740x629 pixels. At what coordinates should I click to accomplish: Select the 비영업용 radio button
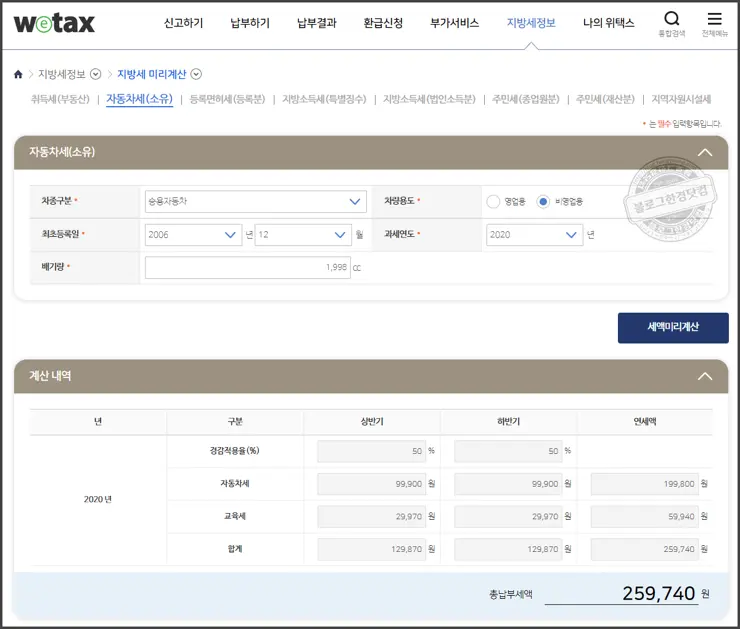[x=543, y=201]
